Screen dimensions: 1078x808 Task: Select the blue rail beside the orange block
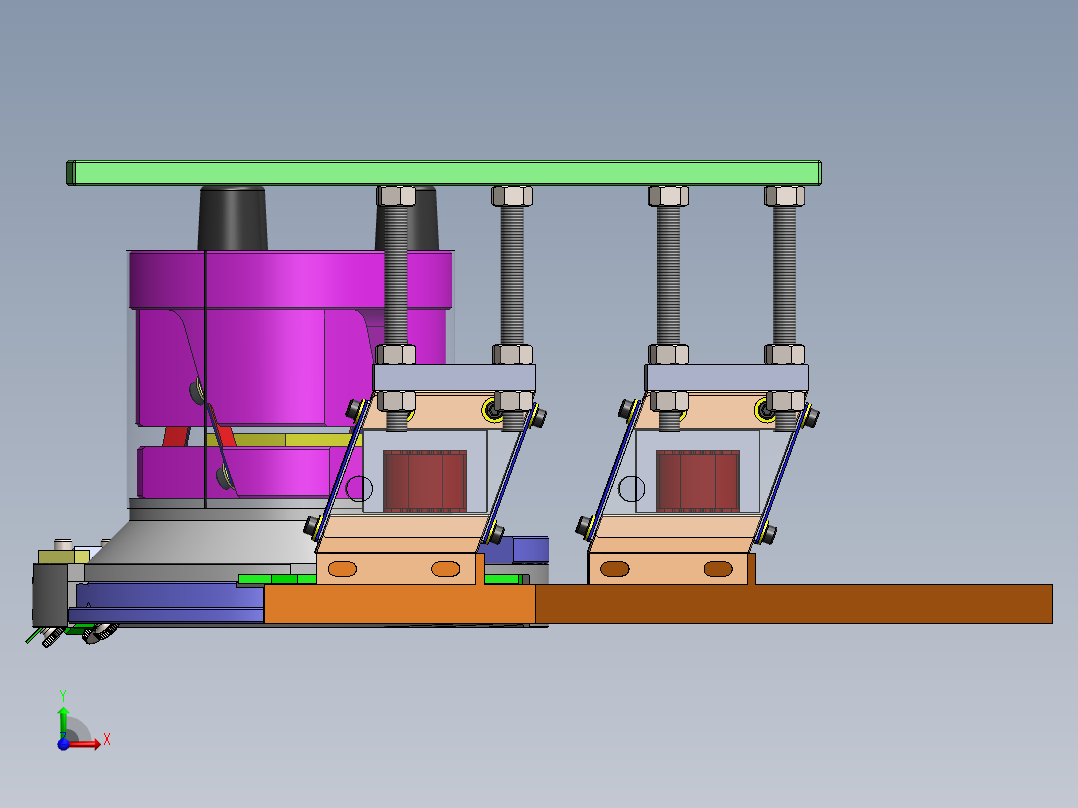click(x=168, y=602)
